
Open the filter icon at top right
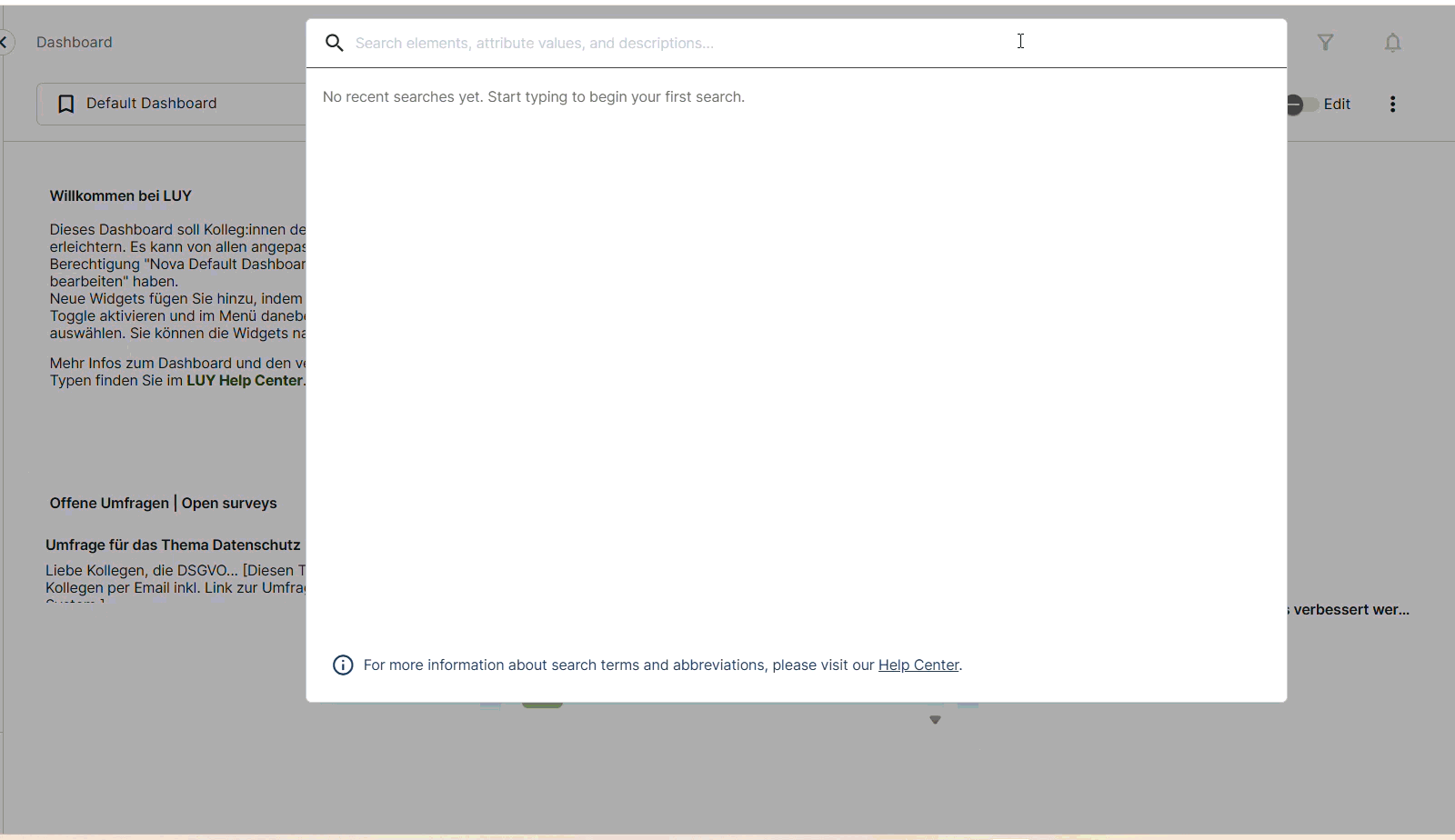click(1327, 42)
